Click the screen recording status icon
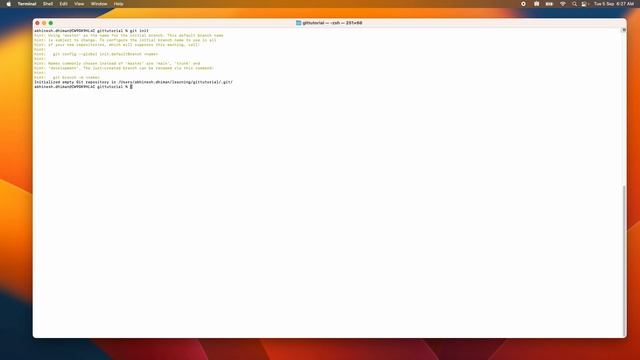 (x=523, y=4)
